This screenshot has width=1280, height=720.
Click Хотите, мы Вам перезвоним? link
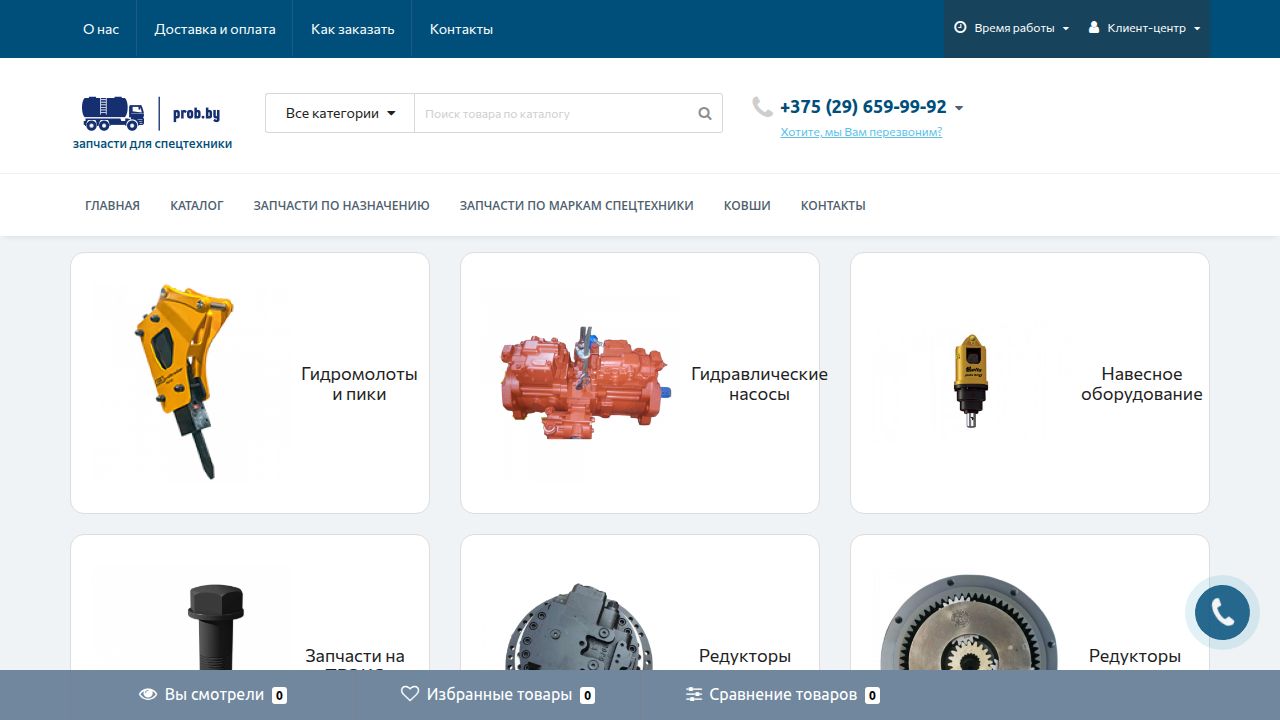(861, 132)
